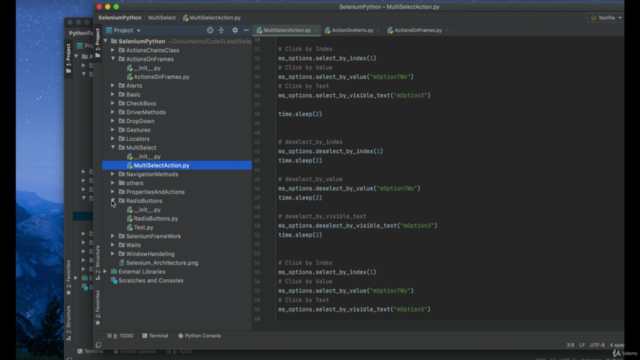Open the Python Console tool window

click(200, 336)
